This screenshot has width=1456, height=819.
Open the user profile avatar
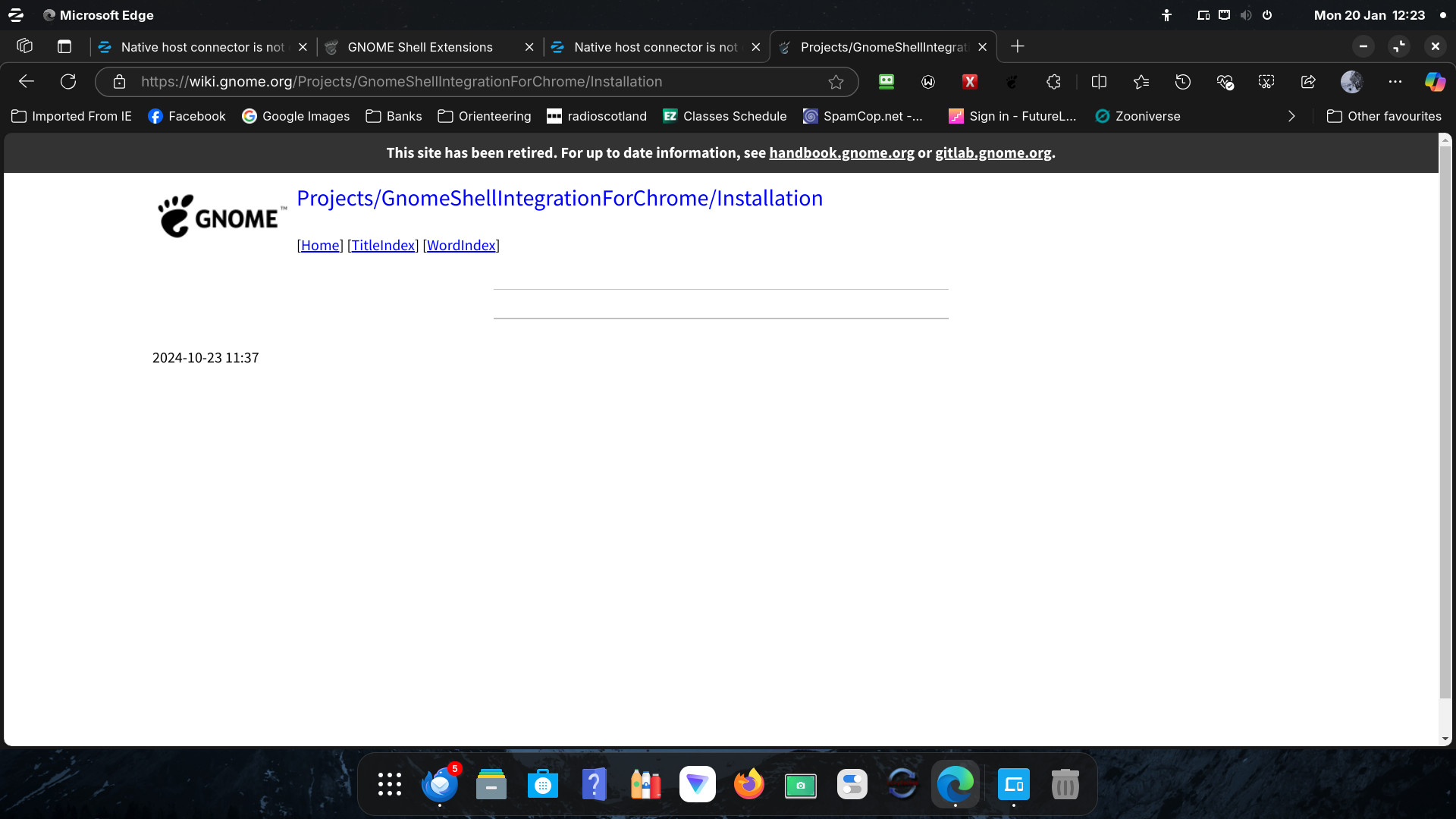click(x=1351, y=82)
